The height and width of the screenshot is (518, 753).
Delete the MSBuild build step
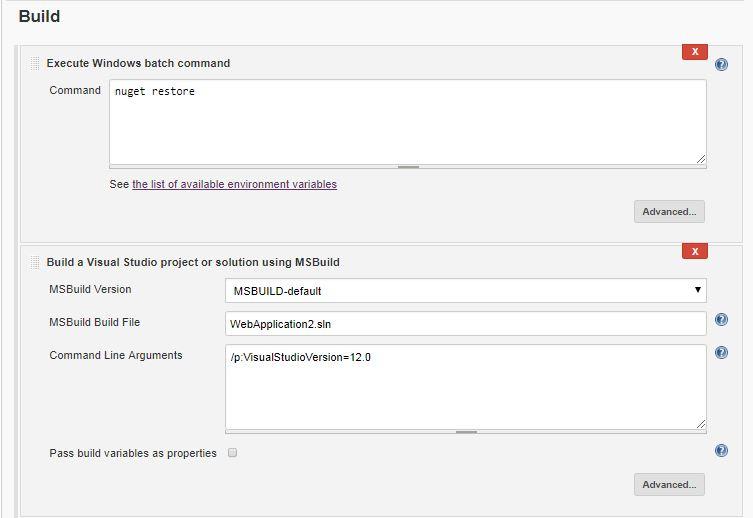[x=694, y=251]
